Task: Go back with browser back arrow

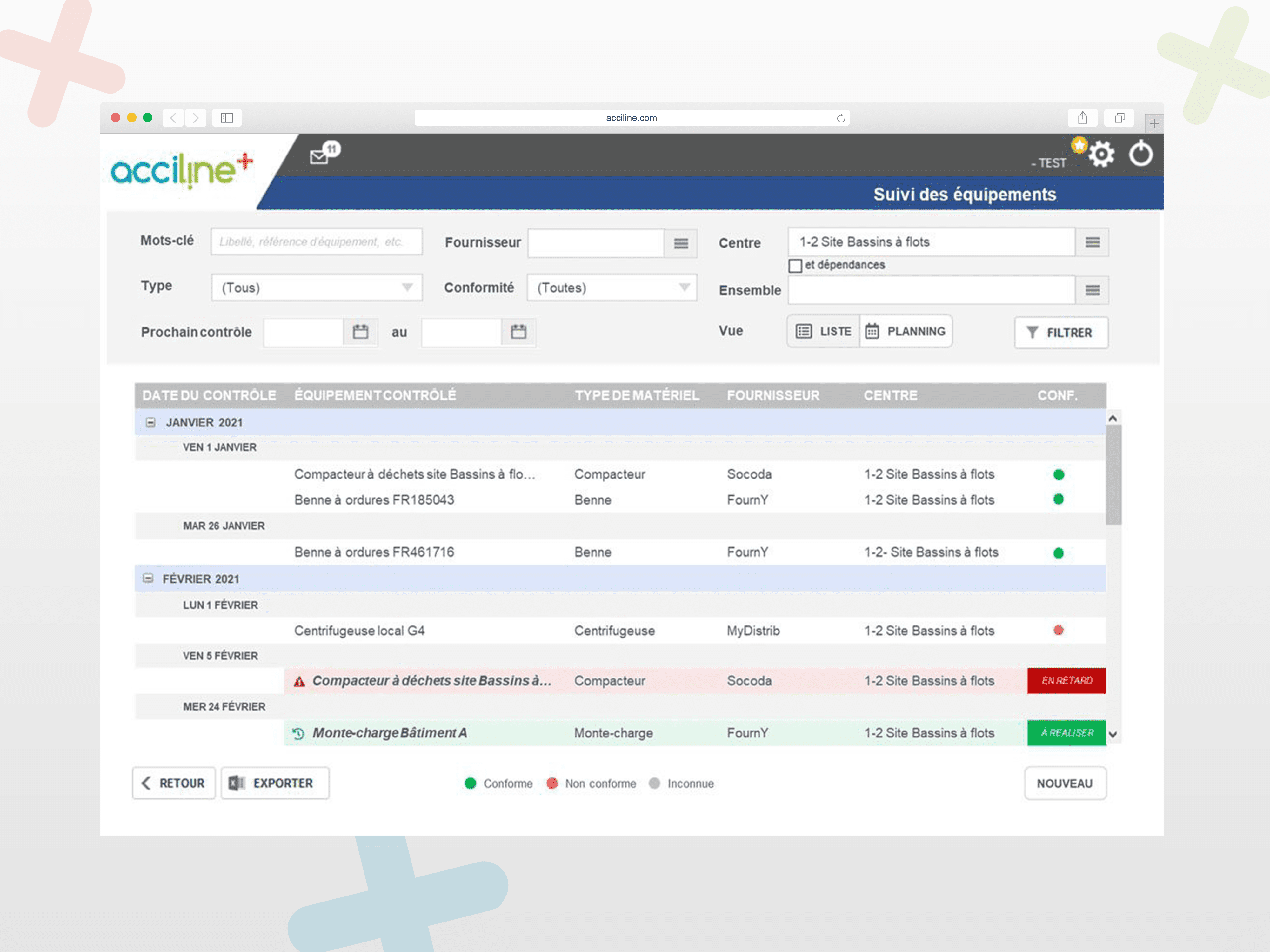Action: tap(173, 118)
